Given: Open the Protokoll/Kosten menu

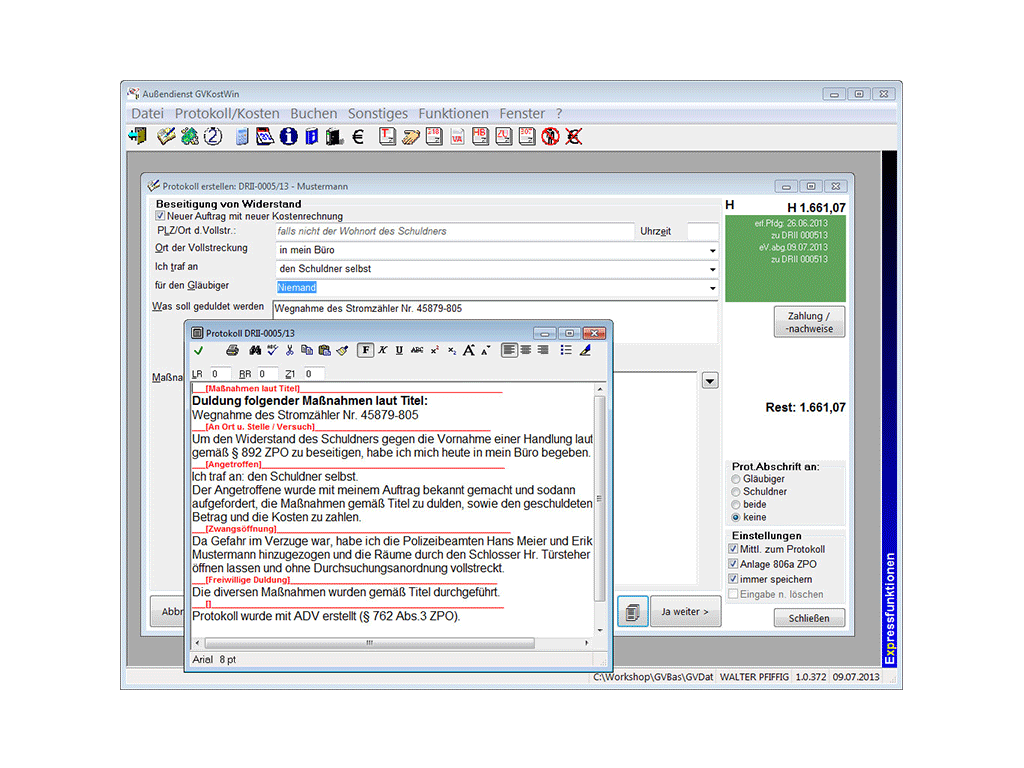Looking at the screenshot, I should (227, 114).
